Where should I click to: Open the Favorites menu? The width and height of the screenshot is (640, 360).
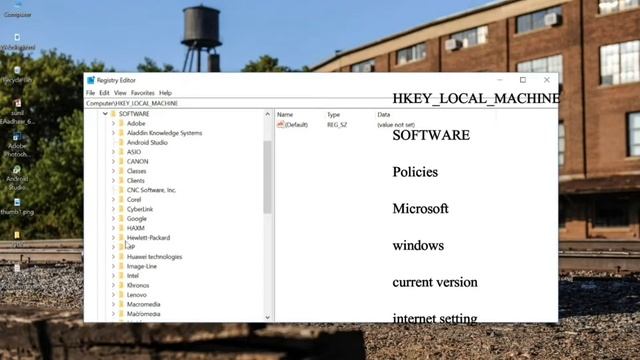click(x=142, y=93)
